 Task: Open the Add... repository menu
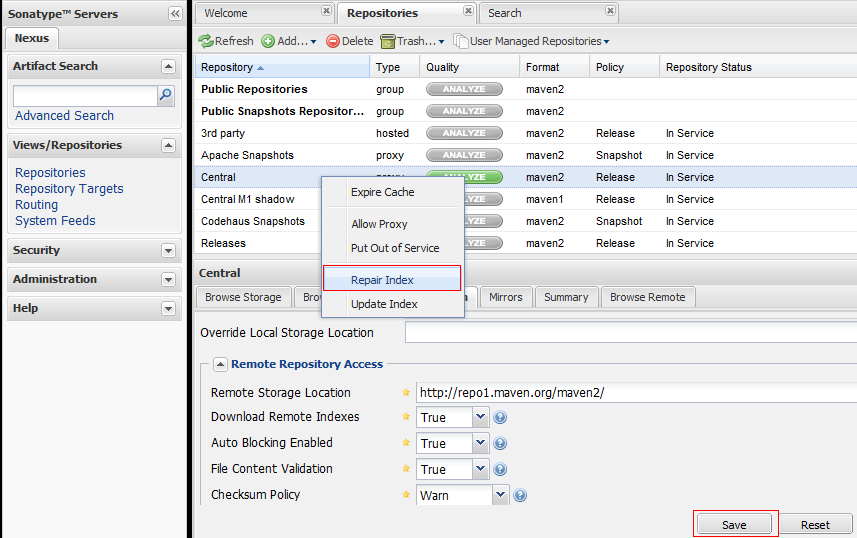coord(289,41)
